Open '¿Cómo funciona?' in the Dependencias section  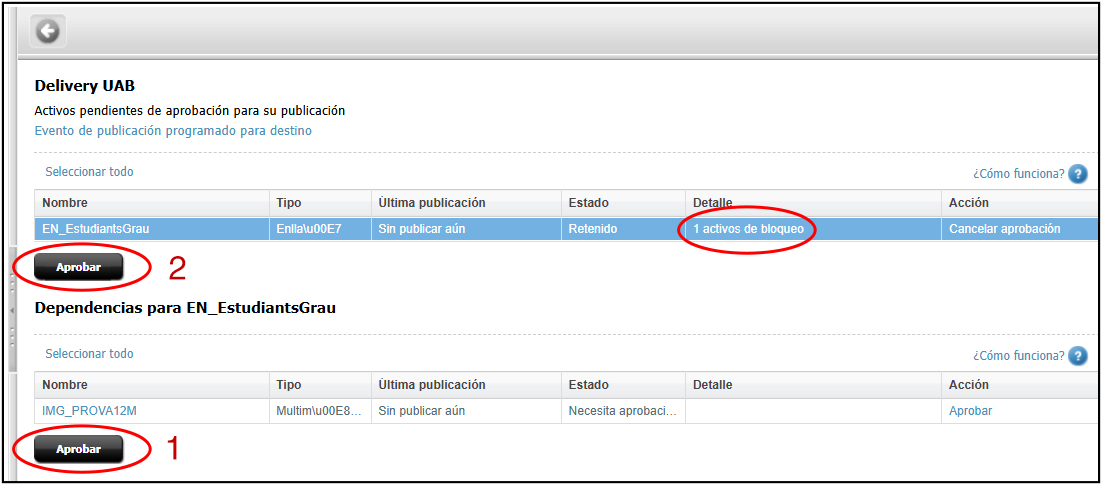click(1018, 356)
